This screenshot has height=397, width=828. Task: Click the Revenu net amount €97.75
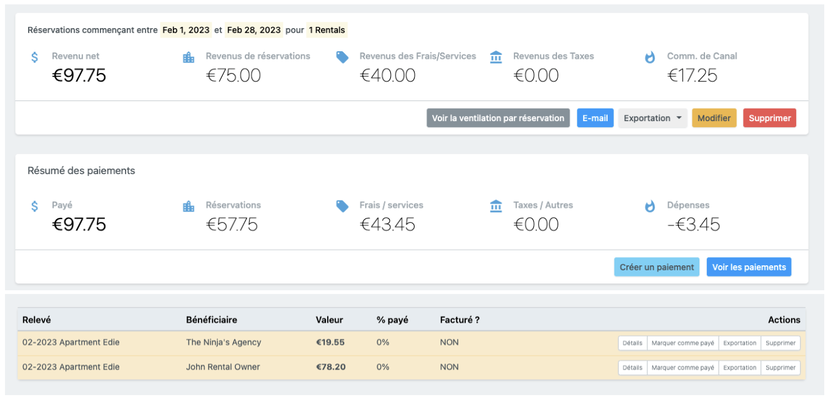(x=79, y=76)
